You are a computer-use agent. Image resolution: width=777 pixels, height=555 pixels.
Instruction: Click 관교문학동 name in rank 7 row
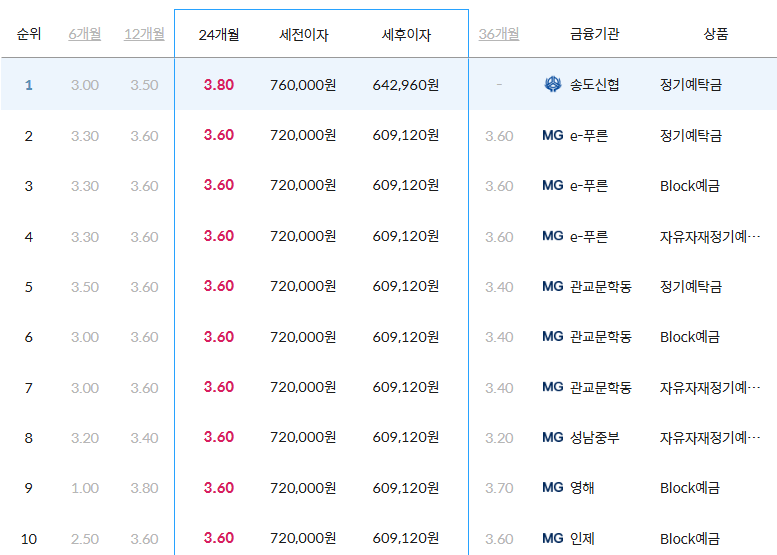point(601,388)
